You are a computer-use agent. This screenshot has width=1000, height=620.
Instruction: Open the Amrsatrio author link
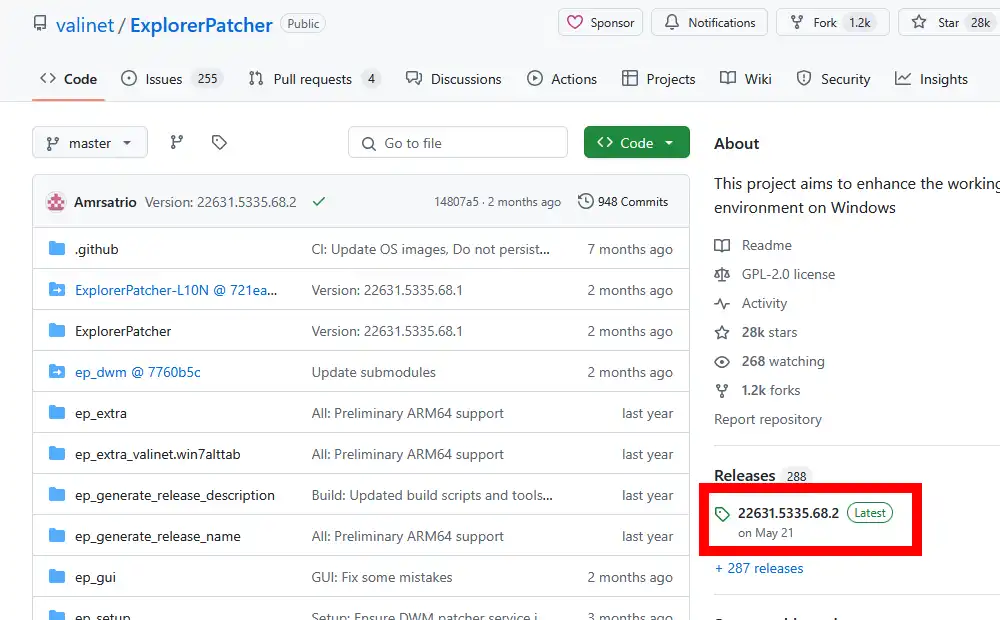pyautogui.click(x=105, y=202)
